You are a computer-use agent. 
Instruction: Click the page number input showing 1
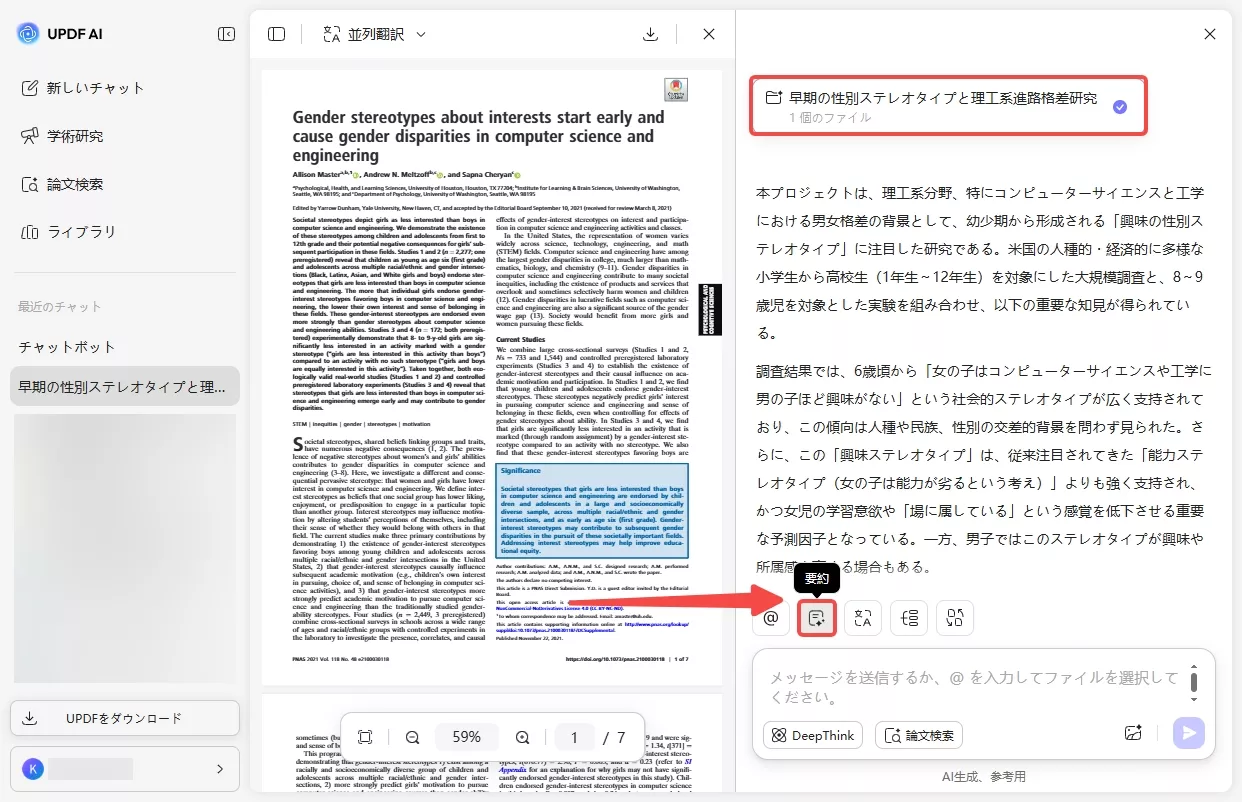pos(574,736)
